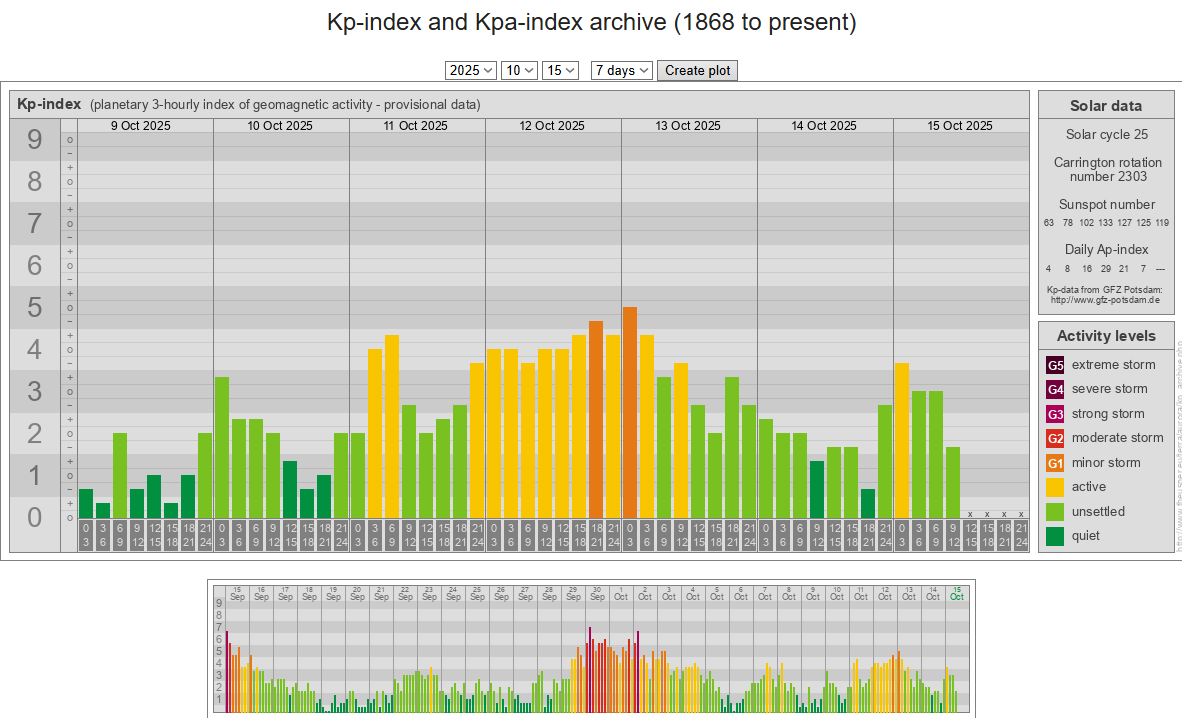Click the G1 minor storm legend swatch
Screen dimensions: 1182x718
[1055, 463]
